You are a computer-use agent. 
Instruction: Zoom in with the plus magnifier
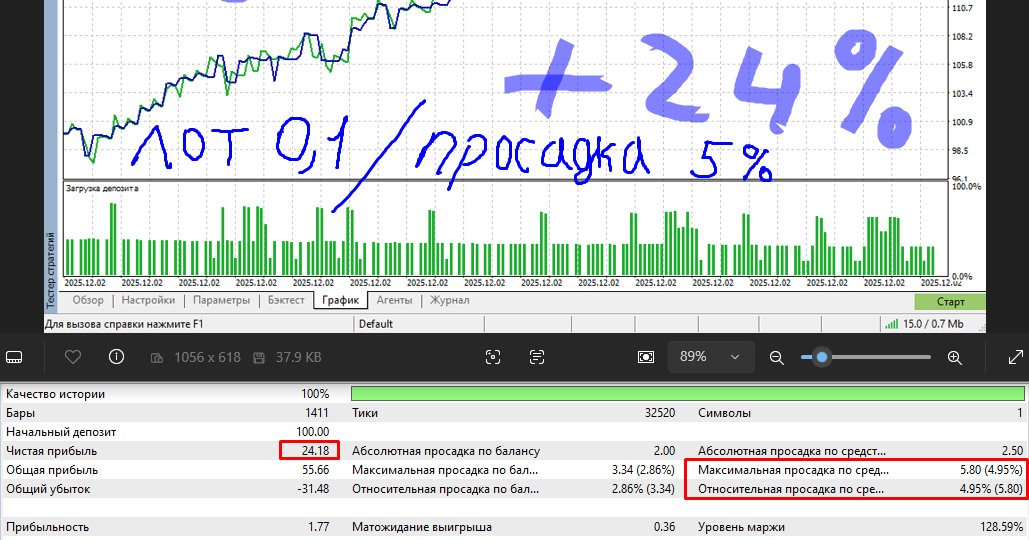click(955, 358)
